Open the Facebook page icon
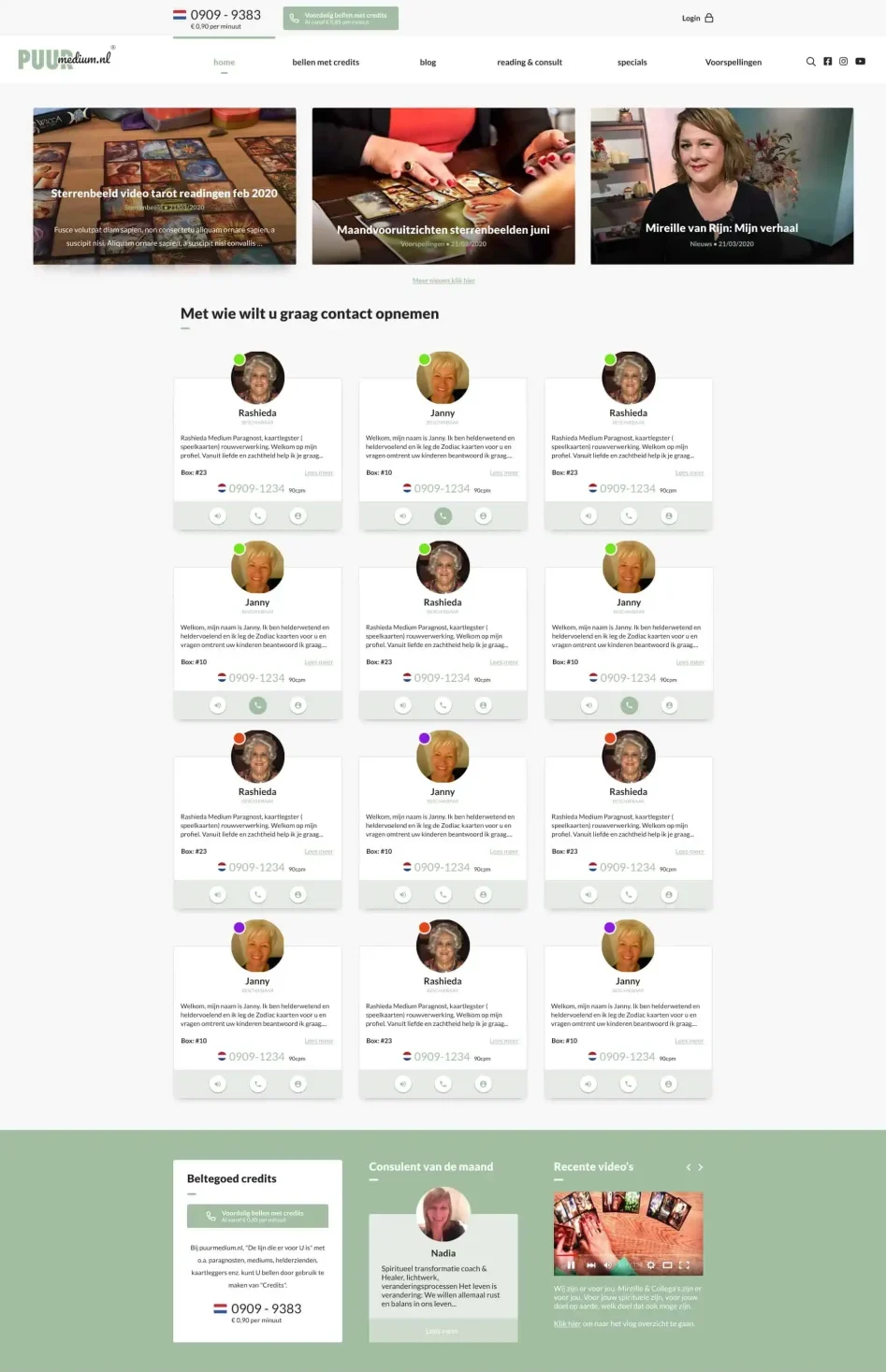Viewport: 886px width, 1372px height. 827,62
